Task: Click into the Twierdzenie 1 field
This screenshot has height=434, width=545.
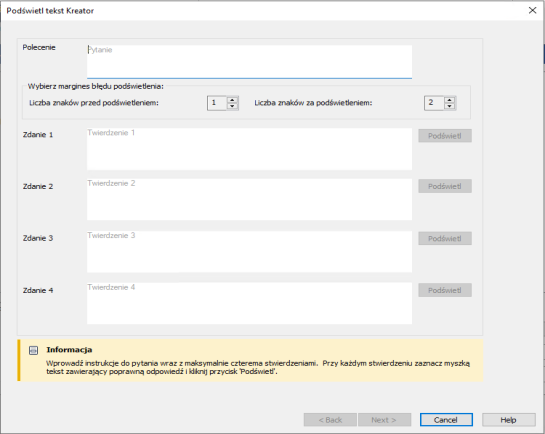Action: point(249,149)
